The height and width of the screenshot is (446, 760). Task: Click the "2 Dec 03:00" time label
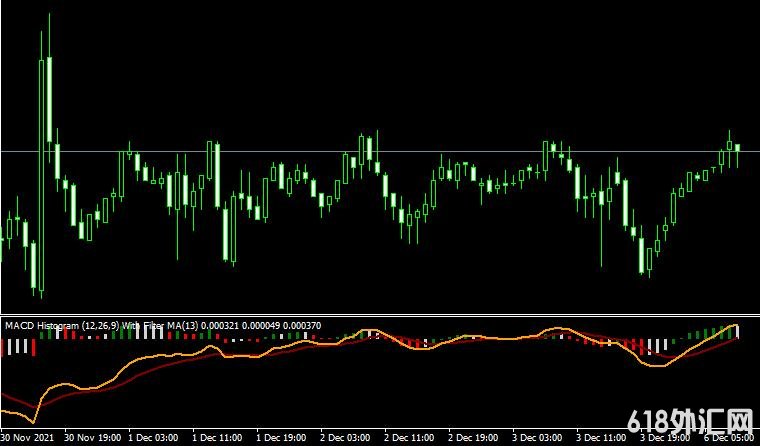[346, 437]
